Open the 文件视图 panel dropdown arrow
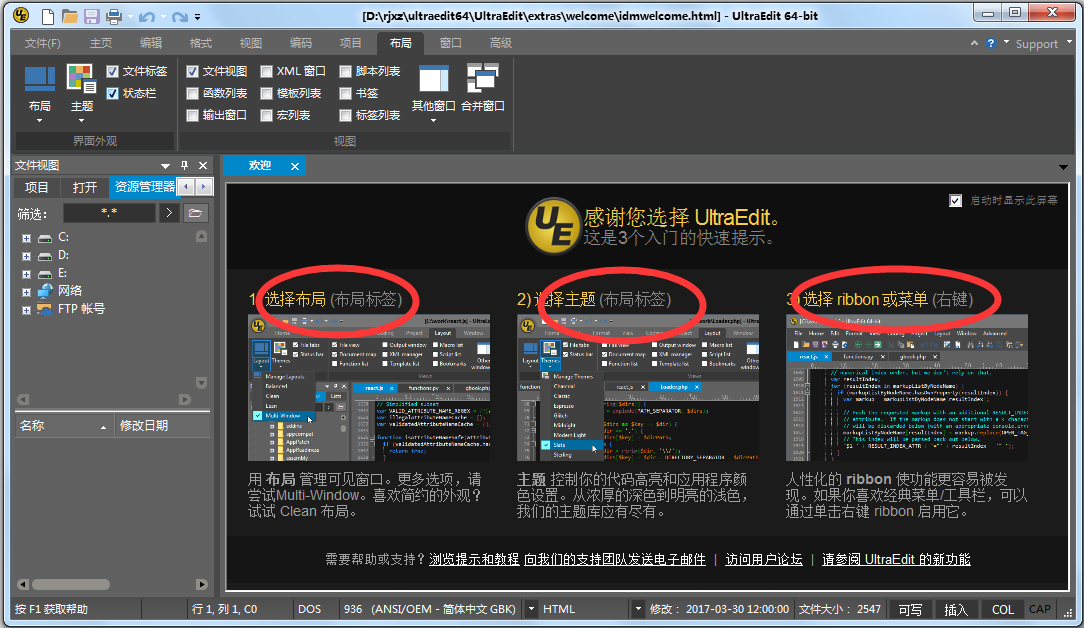 165,166
